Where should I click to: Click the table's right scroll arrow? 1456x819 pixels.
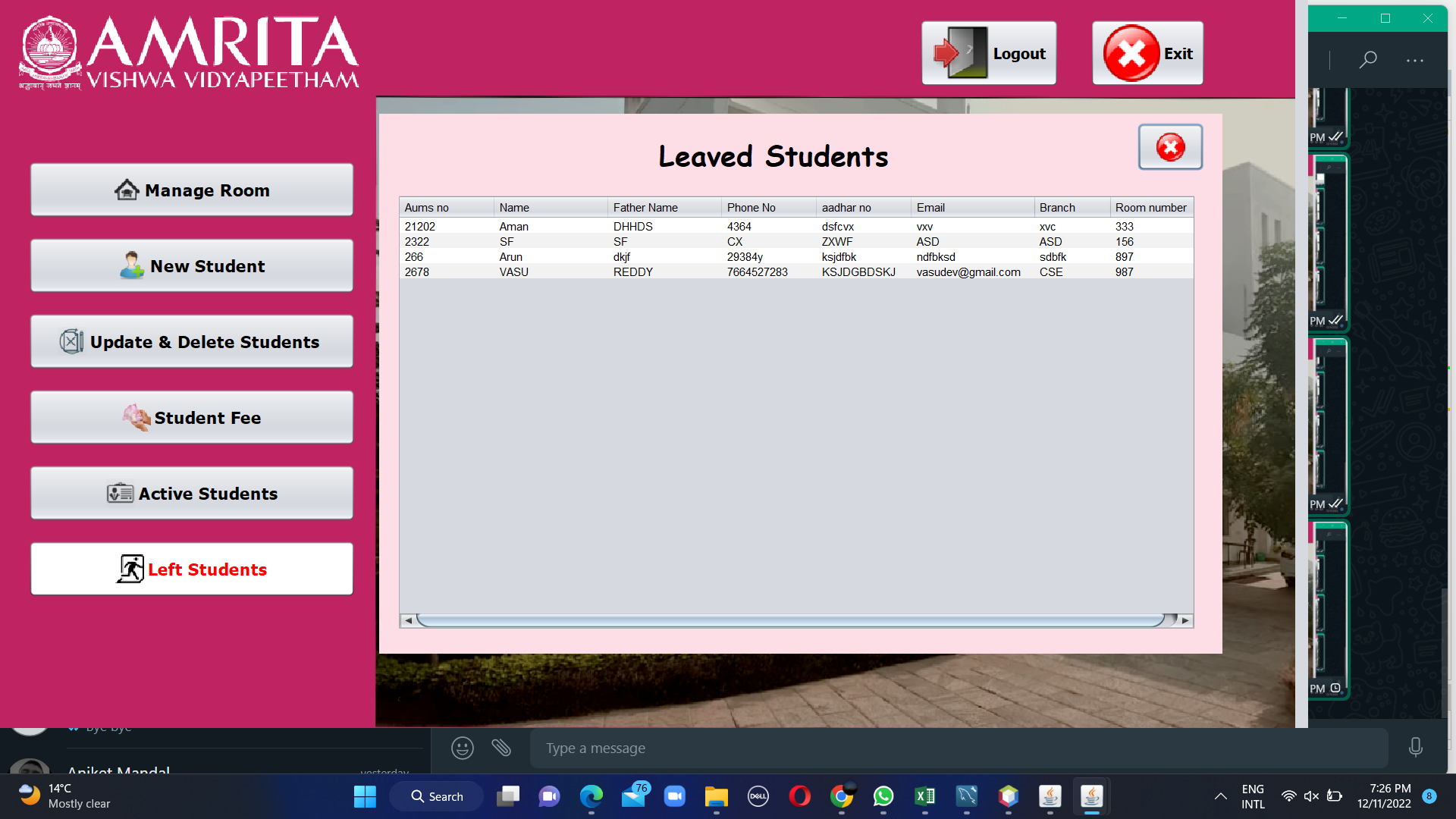[x=1185, y=621]
